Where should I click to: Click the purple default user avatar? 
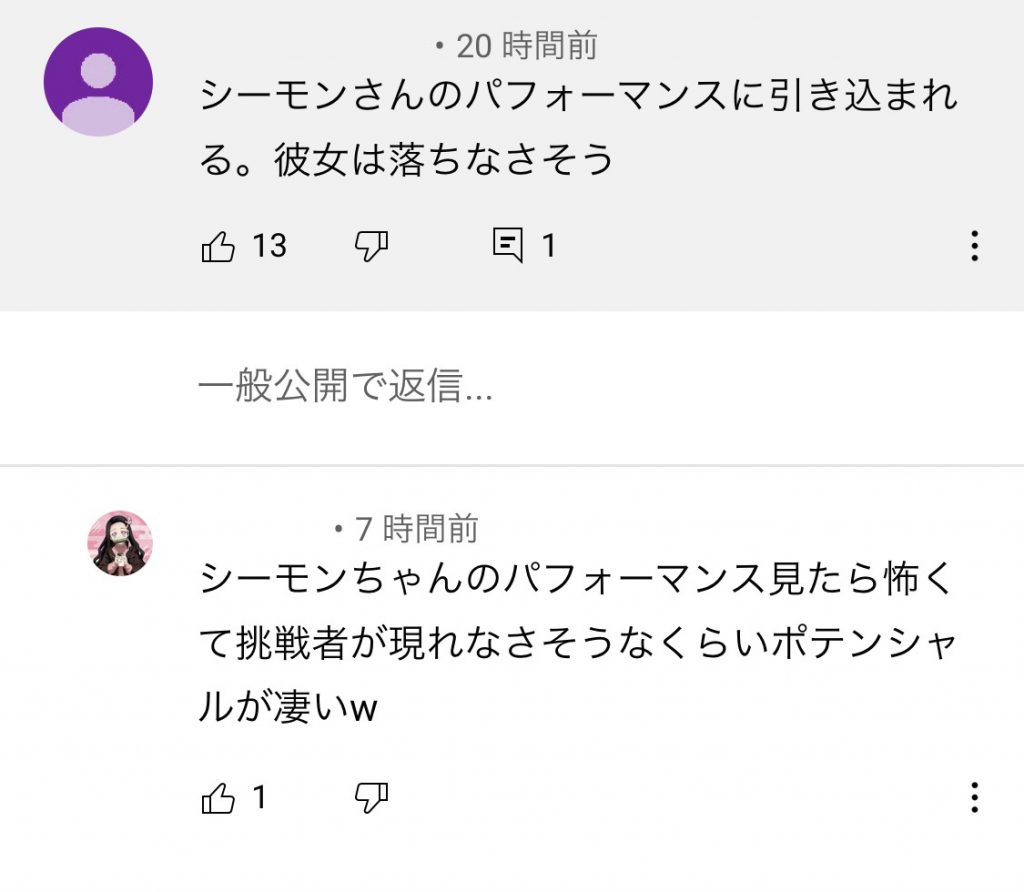pyautogui.click(x=98, y=81)
